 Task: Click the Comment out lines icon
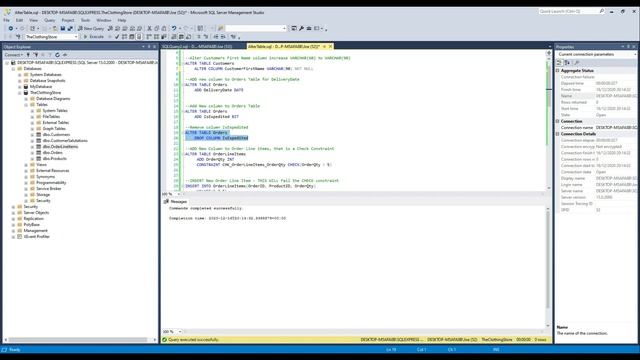coord(198,37)
